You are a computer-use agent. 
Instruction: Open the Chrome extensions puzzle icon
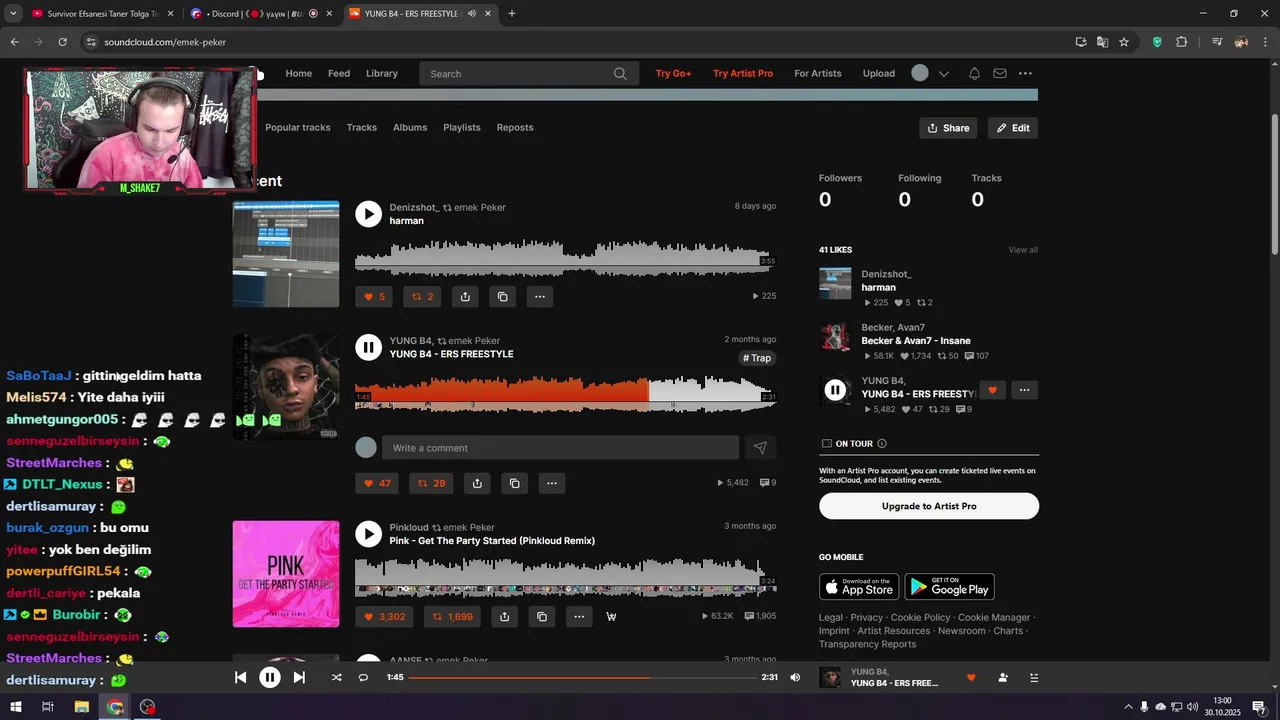pyautogui.click(x=1182, y=42)
